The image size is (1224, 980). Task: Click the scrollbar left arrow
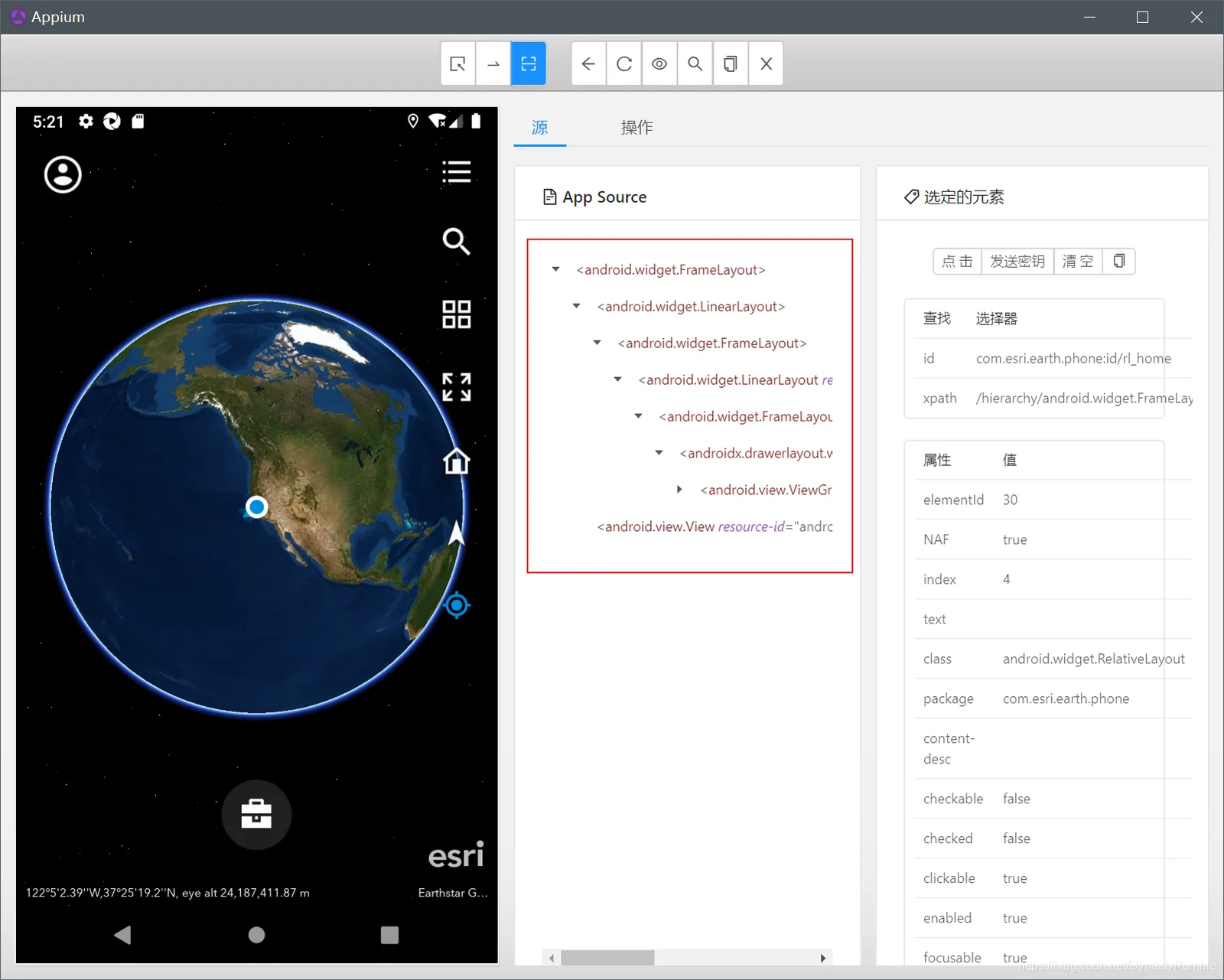click(551, 958)
